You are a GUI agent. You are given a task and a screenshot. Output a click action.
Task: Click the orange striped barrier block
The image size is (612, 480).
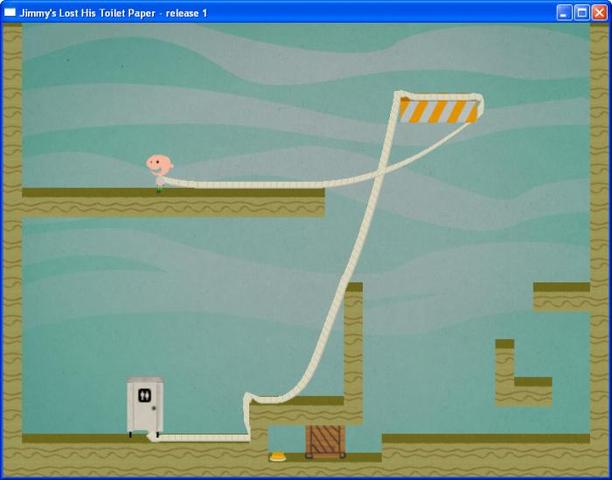point(438,111)
